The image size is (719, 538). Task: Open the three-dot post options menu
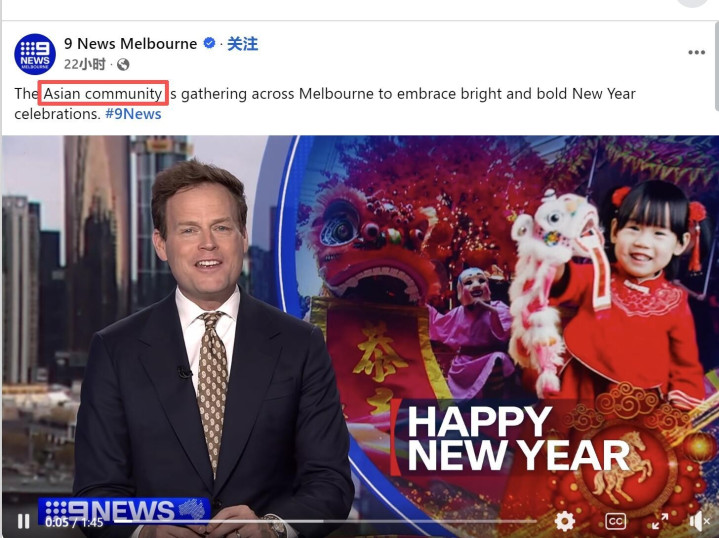[x=696, y=52]
